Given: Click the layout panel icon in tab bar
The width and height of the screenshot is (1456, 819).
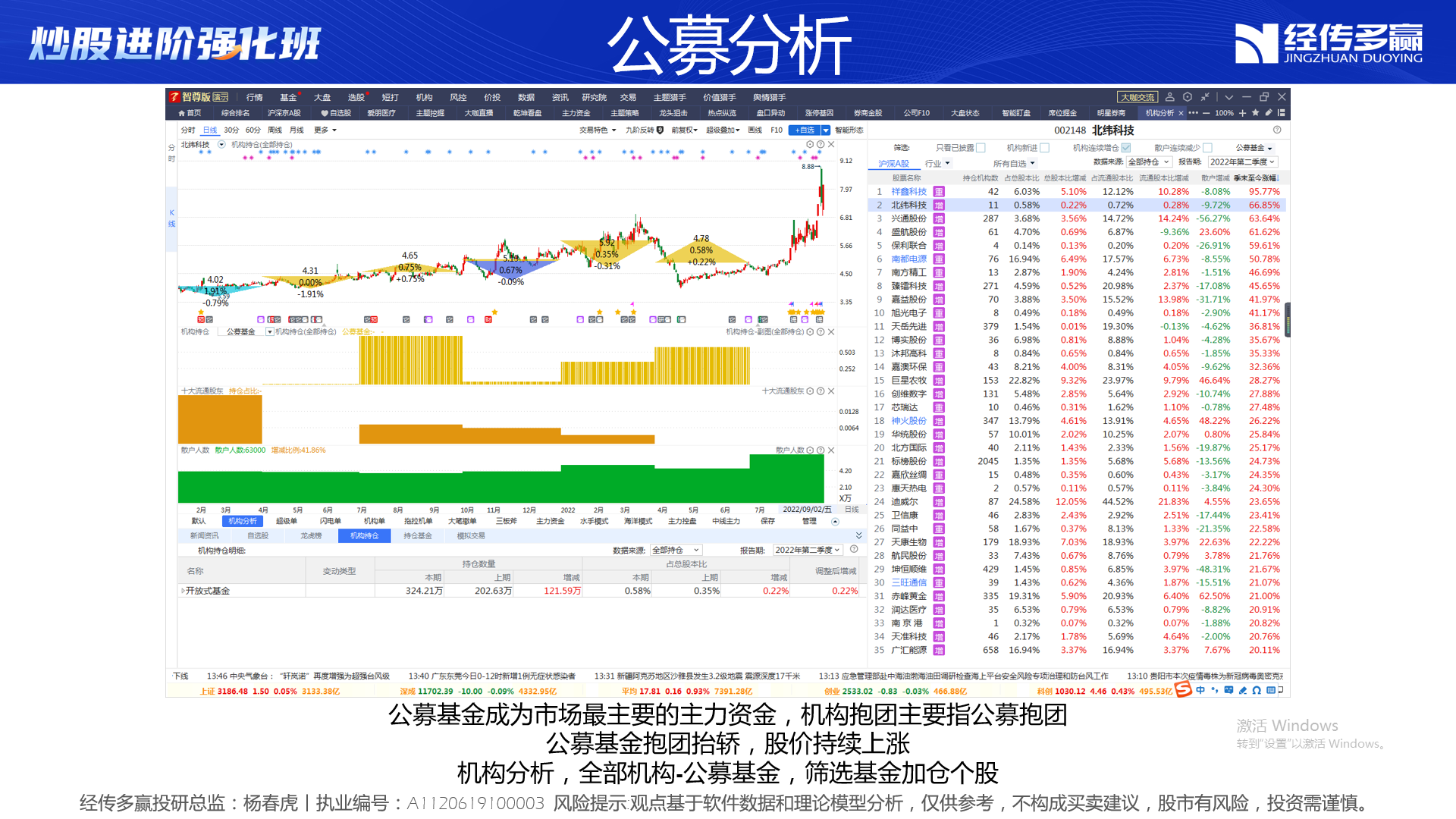Looking at the screenshot, I should coord(1282,113).
